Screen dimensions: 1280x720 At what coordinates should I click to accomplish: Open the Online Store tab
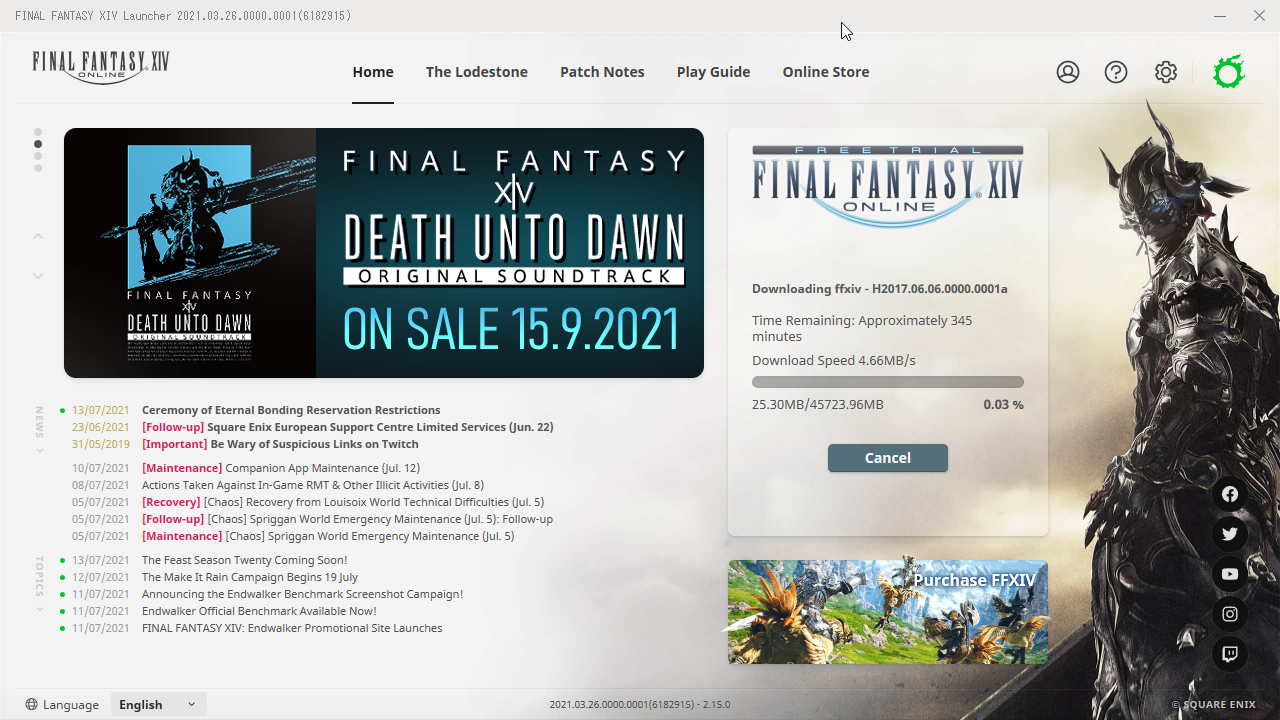[x=825, y=71]
